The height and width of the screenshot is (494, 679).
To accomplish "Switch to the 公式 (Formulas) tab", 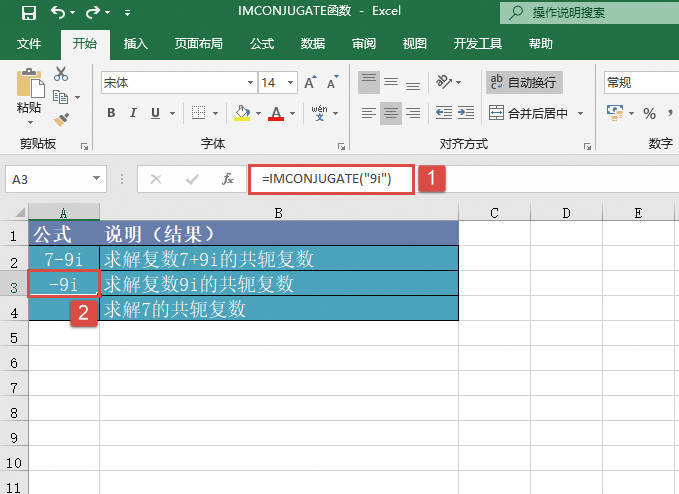I will pyautogui.click(x=262, y=44).
